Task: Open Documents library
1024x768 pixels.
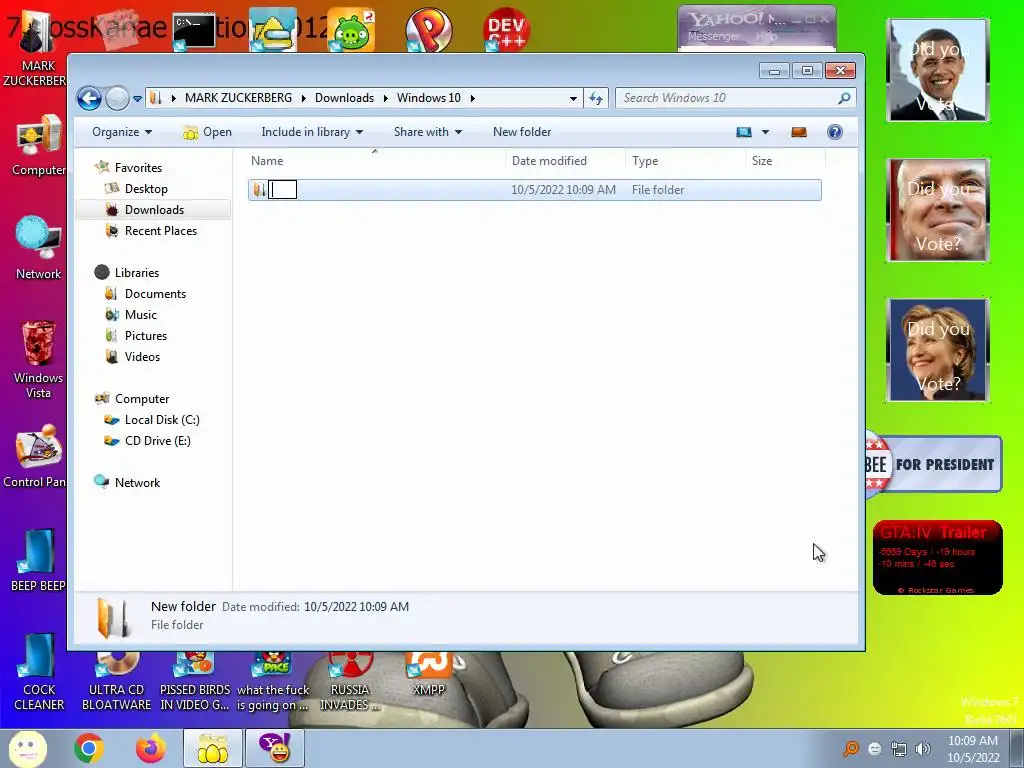Action: coord(155,294)
